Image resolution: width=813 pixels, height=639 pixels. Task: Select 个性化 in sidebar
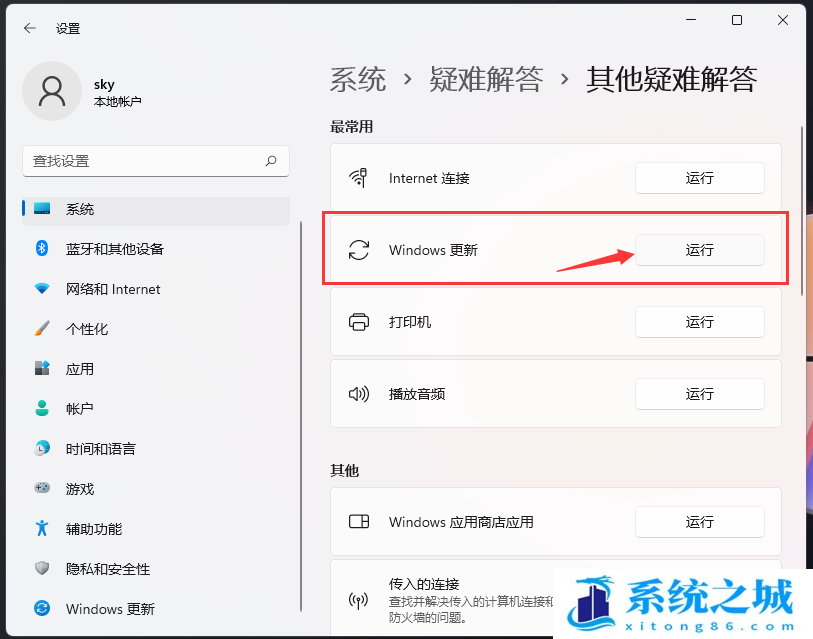click(87, 329)
